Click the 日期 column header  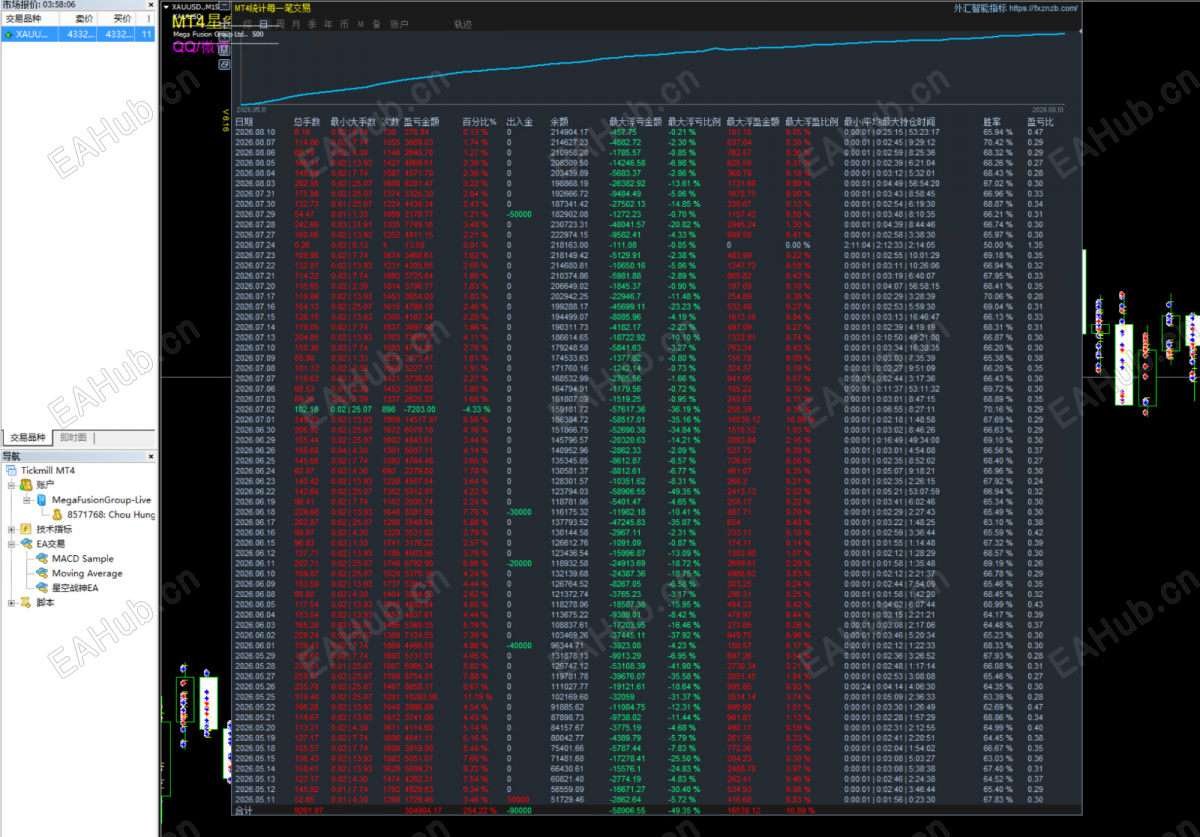coord(243,121)
